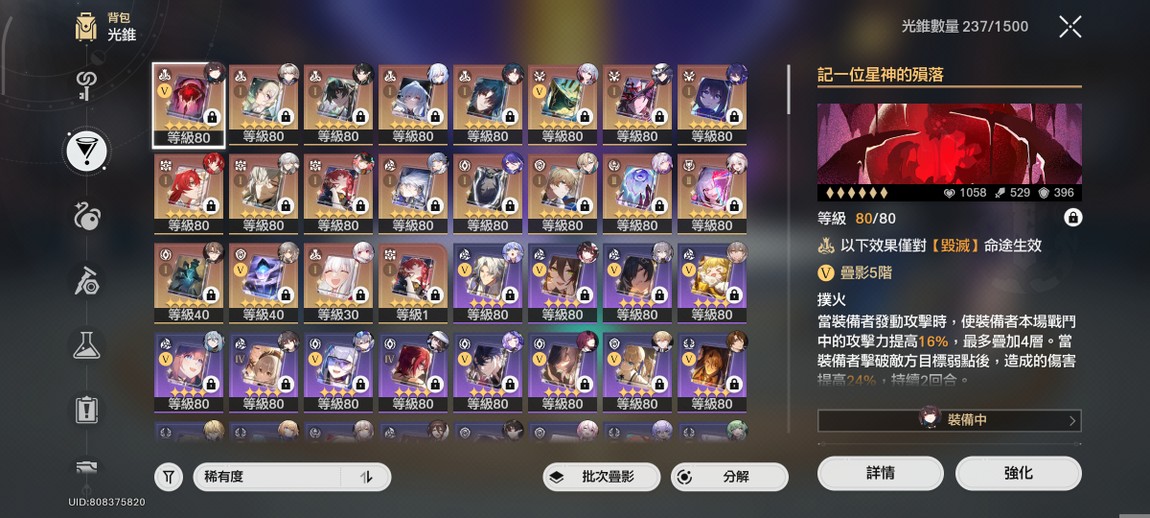Expand the 裝備中 equipped character row
This screenshot has height=518, width=1150.
tap(949, 420)
